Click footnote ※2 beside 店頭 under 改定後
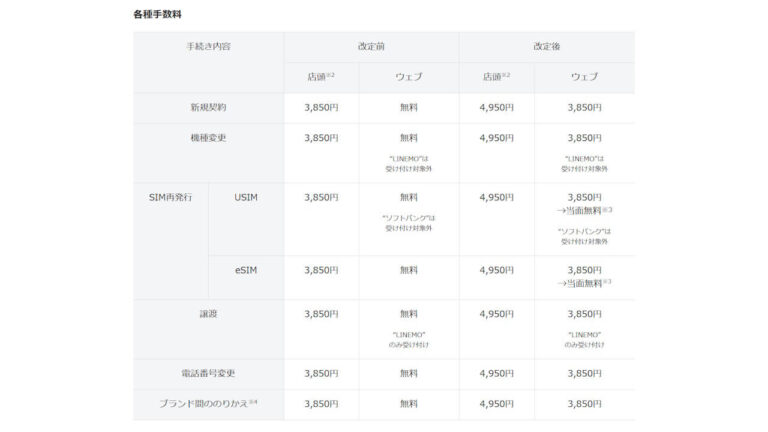 [x=510, y=75]
